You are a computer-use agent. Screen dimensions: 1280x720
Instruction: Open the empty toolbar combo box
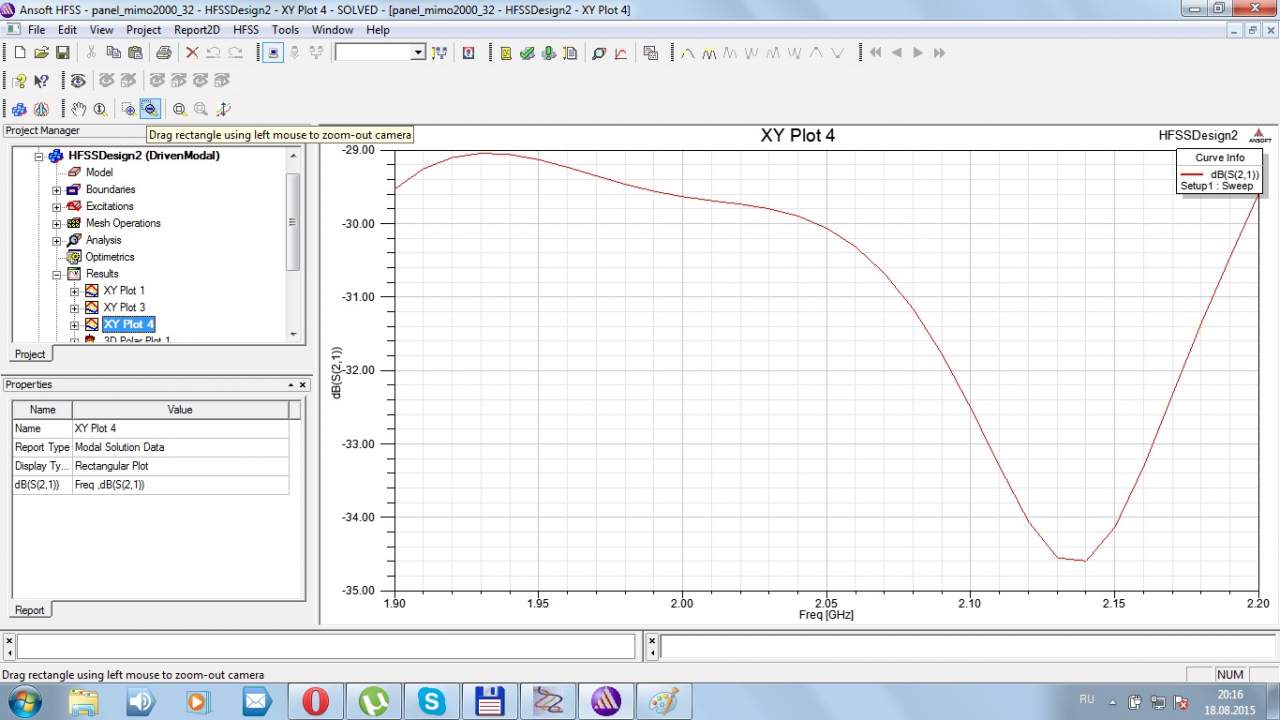click(x=380, y=53)
